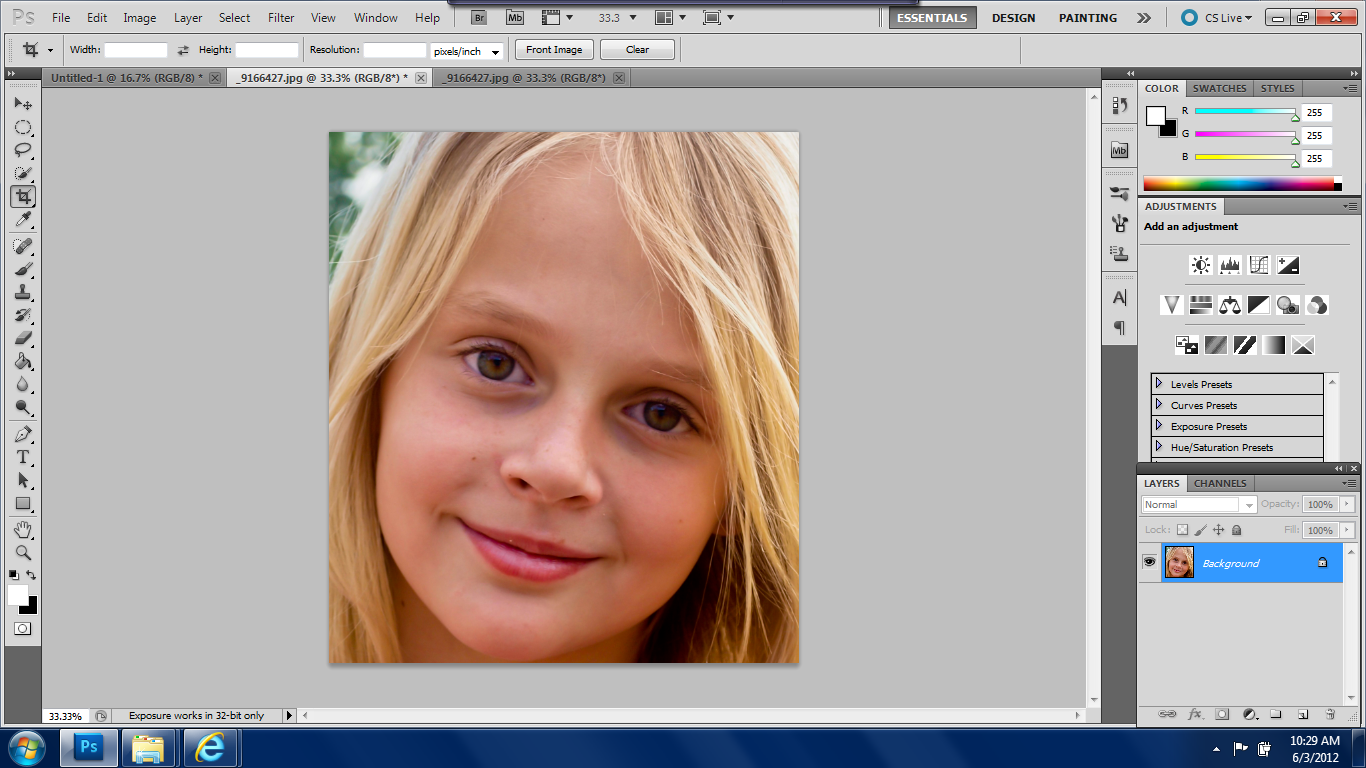The width and height of the screenshot is (1366, 768).
Task: Open the Character panel from the dock
Action: coord(1119,298)
